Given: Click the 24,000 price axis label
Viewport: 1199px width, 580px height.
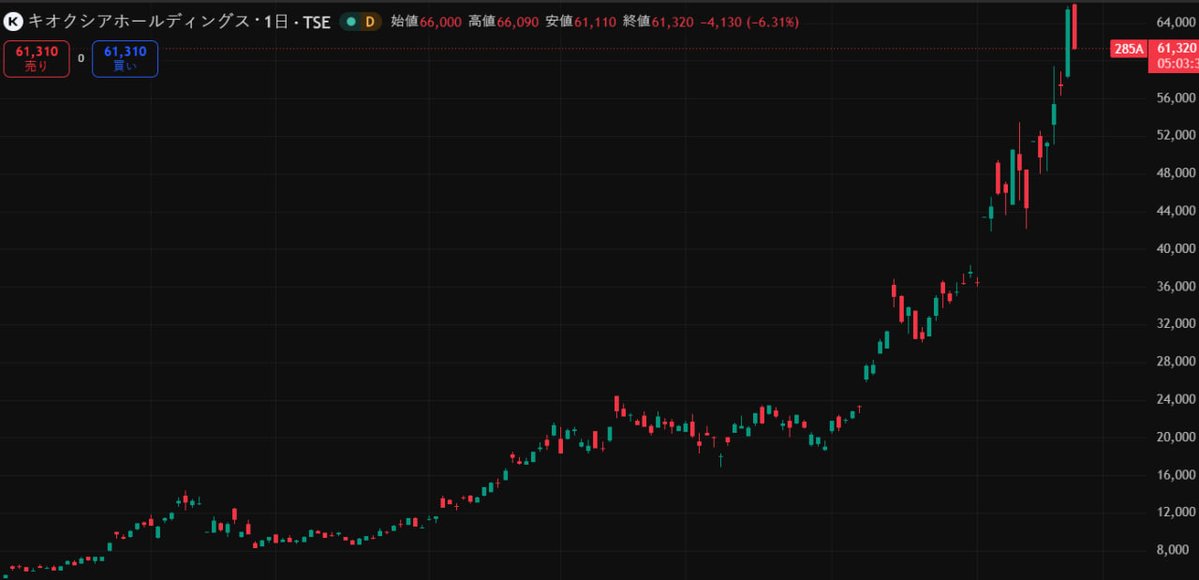Looking at the screenshot, I should (x=1176, y=399).
